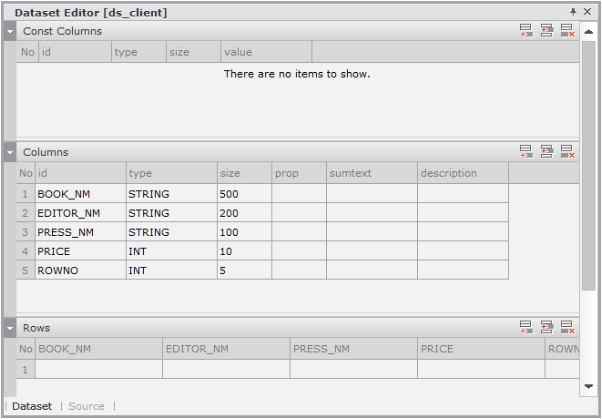Switch to the Source tab
602x419 pixels.
(86, 406)
